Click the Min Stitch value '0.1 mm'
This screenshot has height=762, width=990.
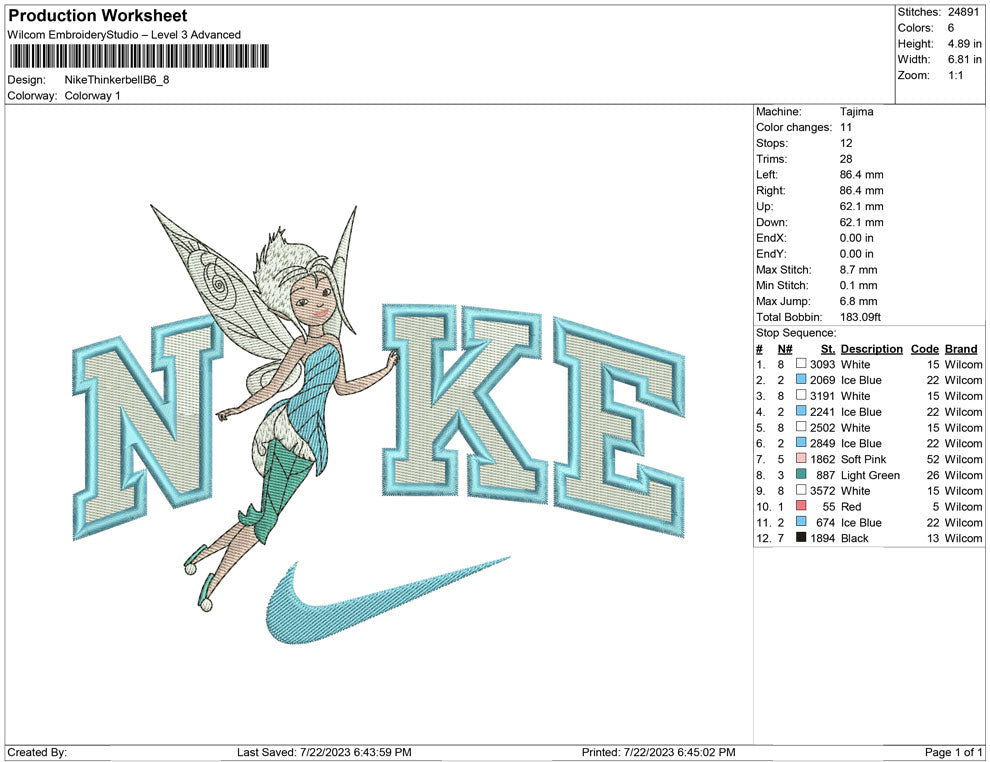click(x=859, y=285)
